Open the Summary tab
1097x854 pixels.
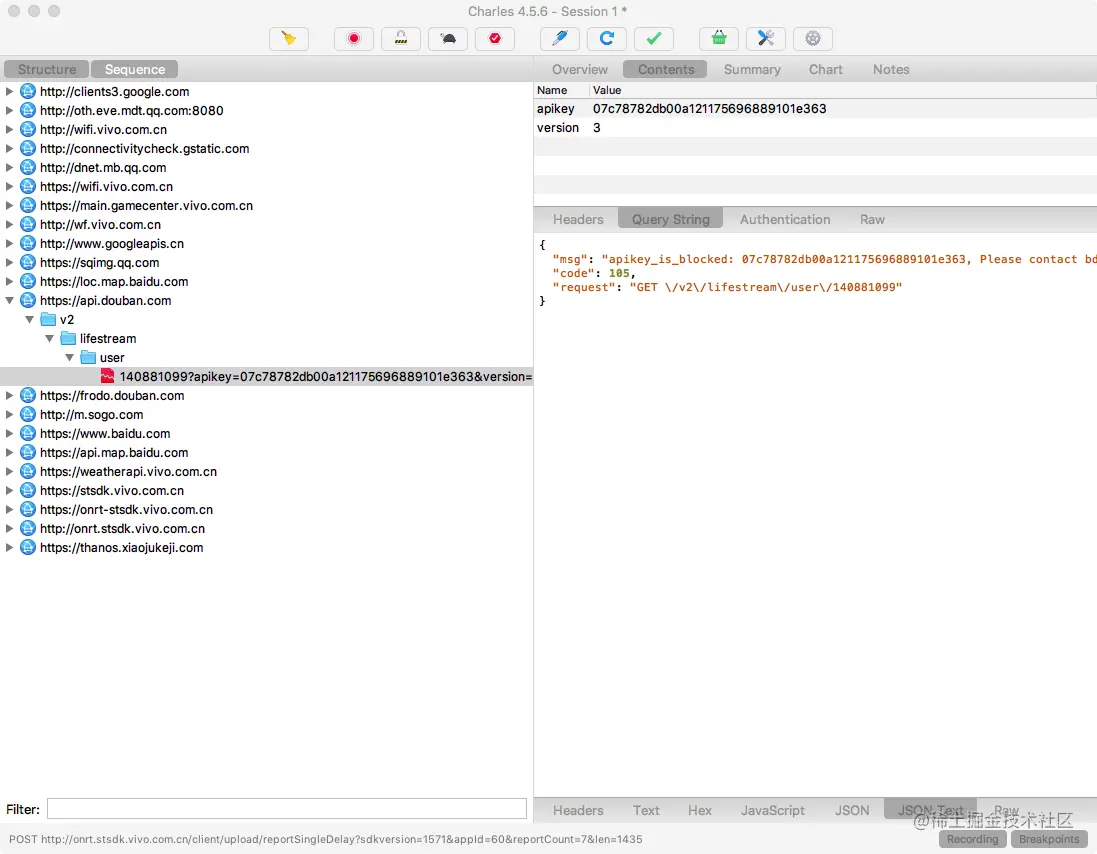(x=752, y=69)
